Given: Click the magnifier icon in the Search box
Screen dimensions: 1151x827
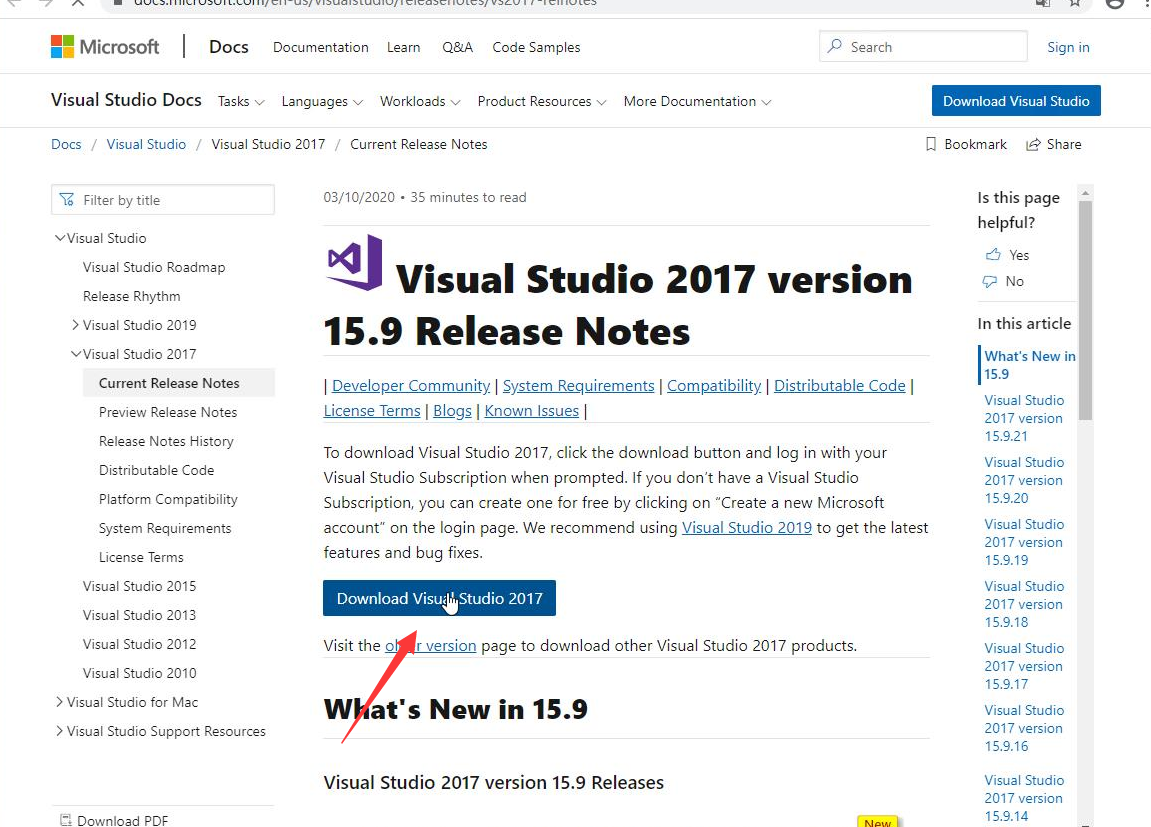Looking at the screenshot, I should pos(835,46).
